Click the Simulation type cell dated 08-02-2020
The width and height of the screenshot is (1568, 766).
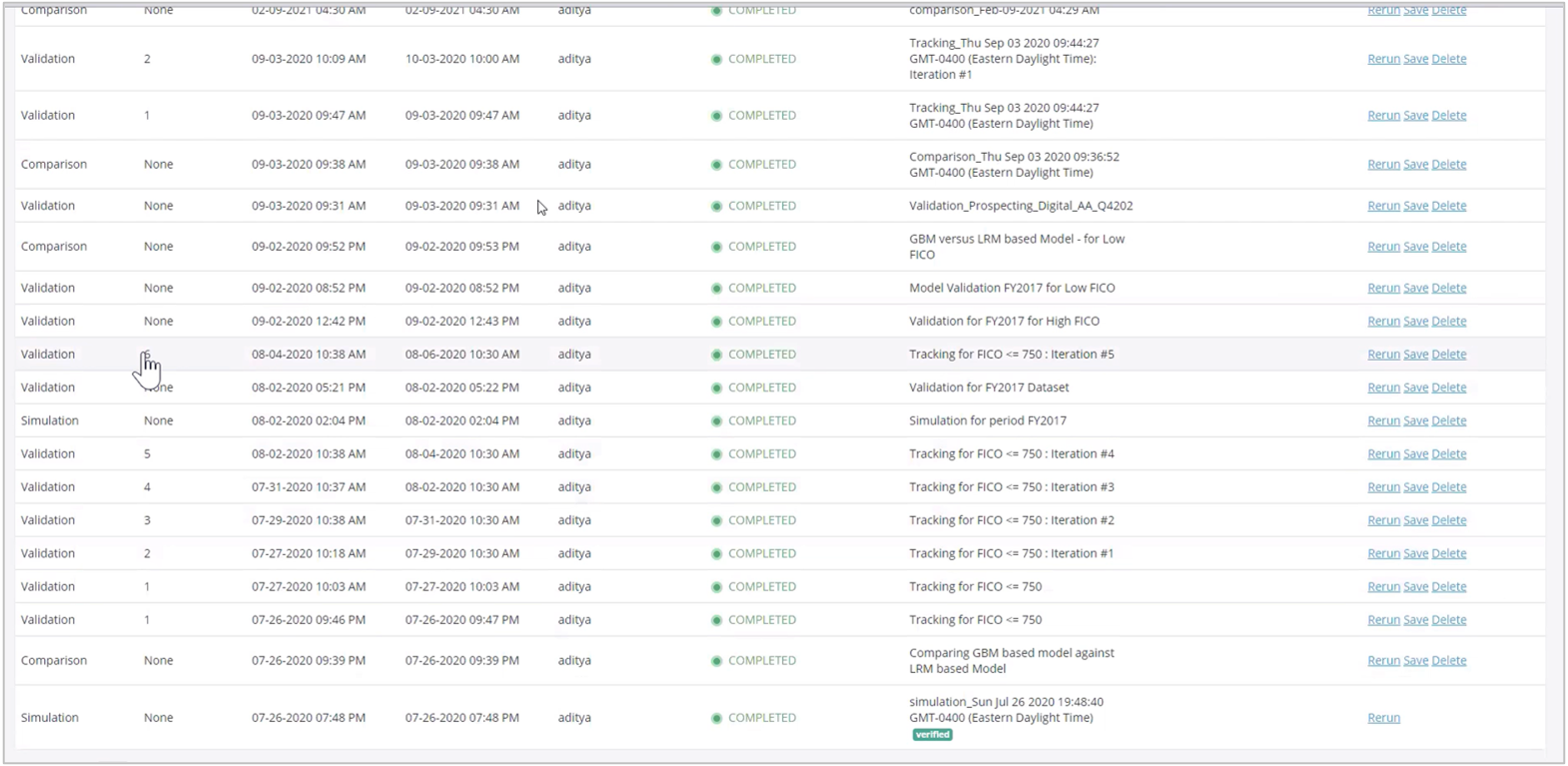pos(50,420)
